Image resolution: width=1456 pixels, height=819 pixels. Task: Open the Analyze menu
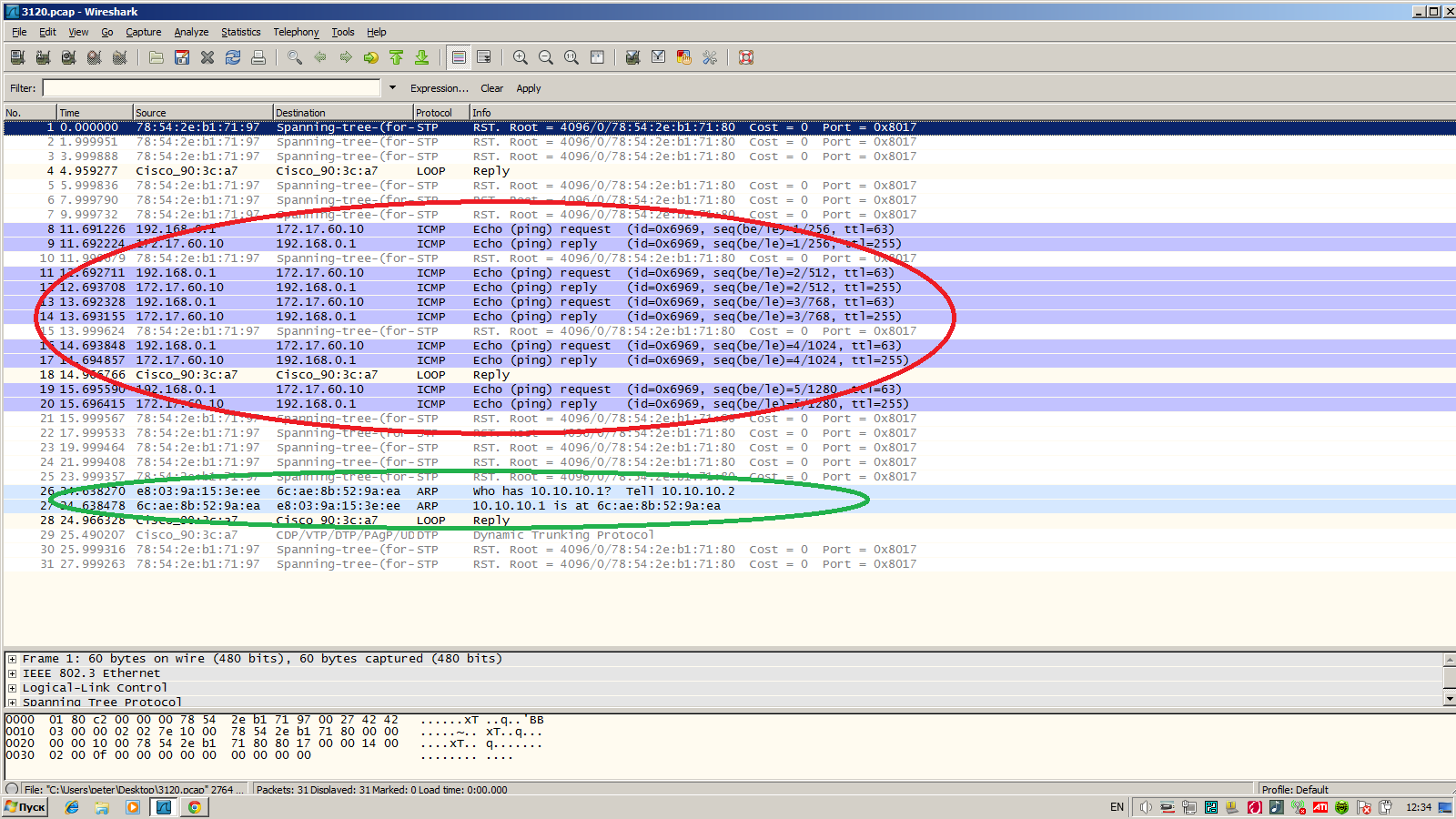(191, 32)
